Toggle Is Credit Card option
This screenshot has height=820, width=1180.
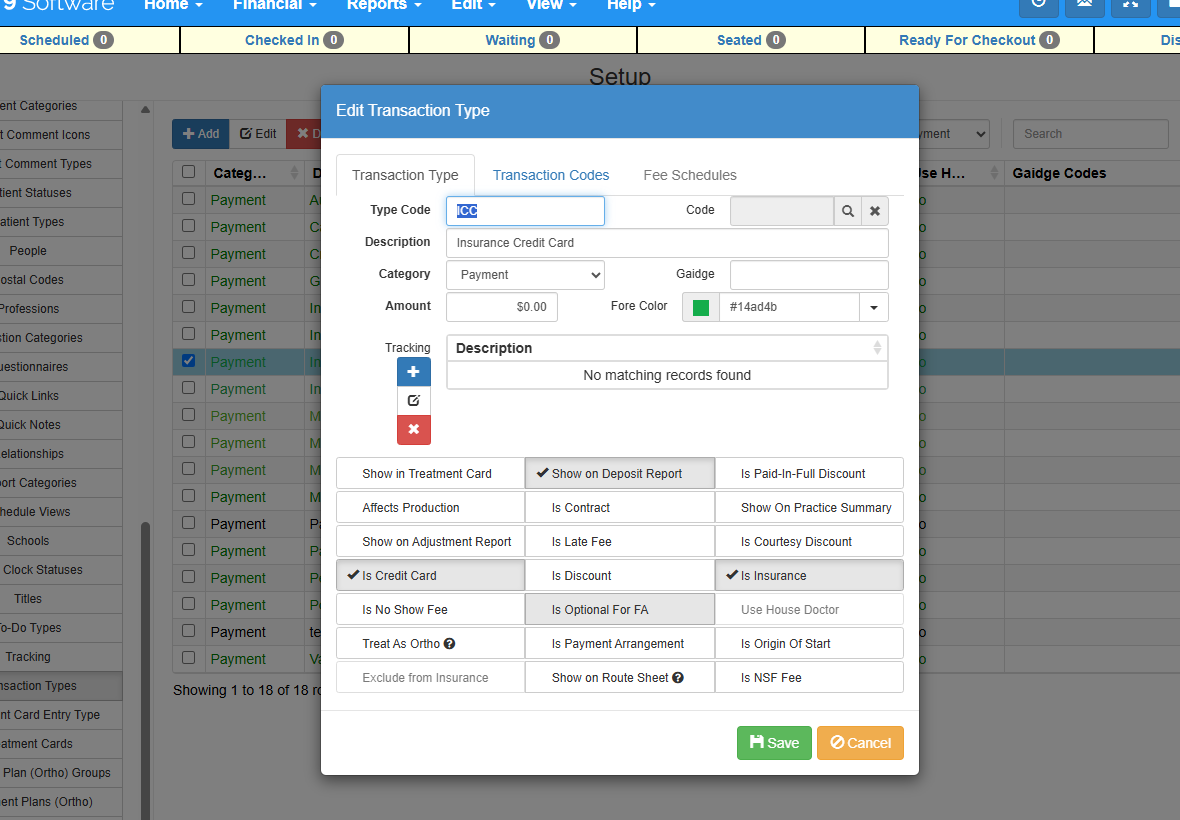pyautogui.click(x=430, y=576)
